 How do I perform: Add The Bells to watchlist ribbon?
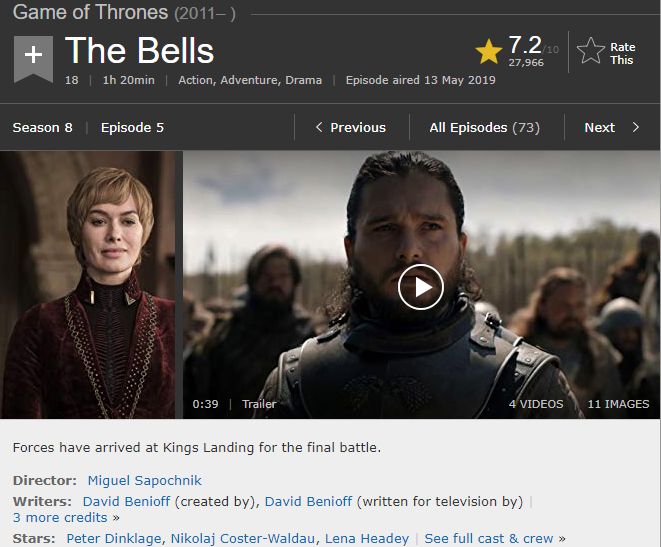pos(33,58)
